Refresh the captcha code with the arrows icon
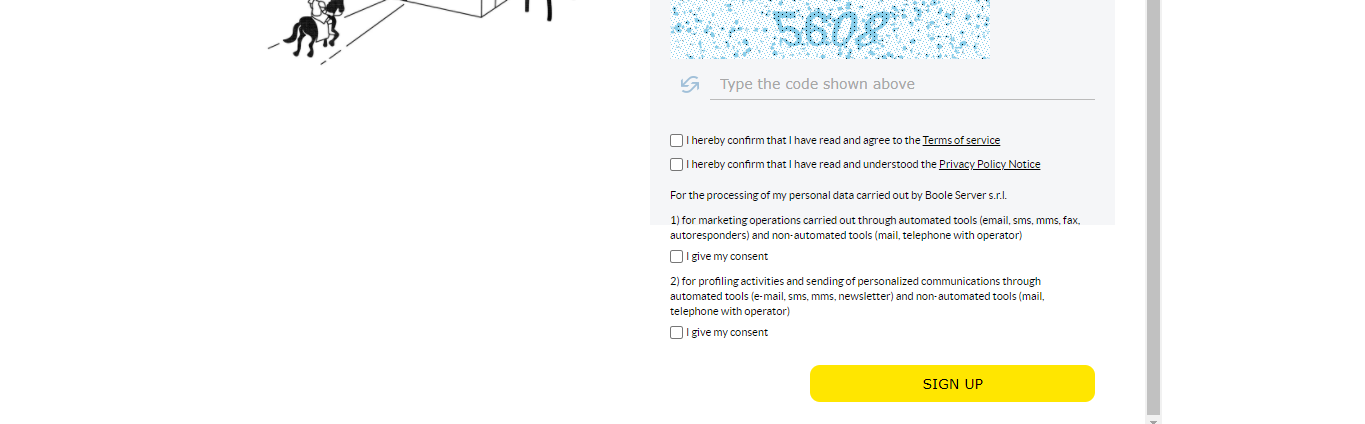This screenshot has height=424, width=1365. click(x=689, y=85)
